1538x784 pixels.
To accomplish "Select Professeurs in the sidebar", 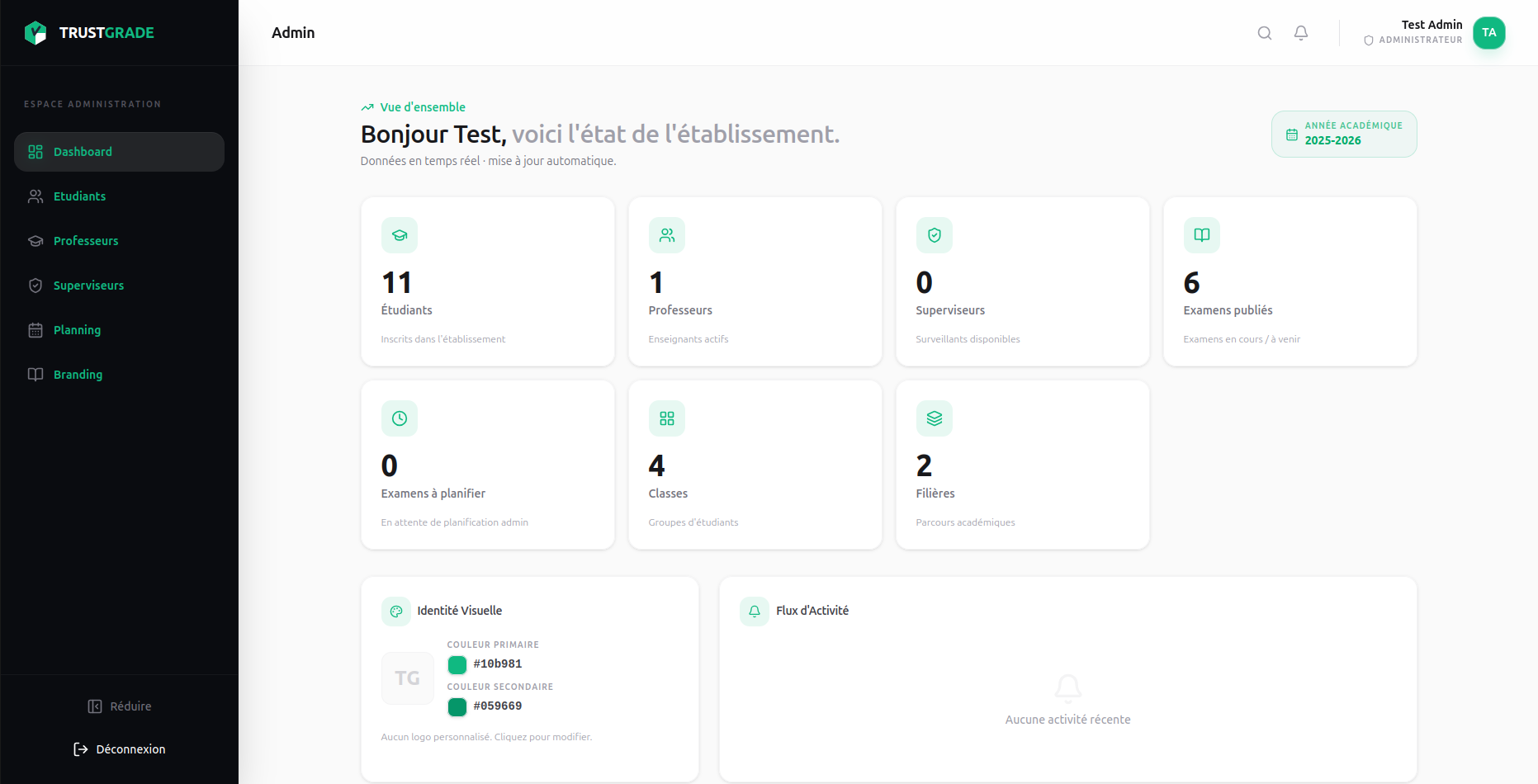I will (86, 241).
